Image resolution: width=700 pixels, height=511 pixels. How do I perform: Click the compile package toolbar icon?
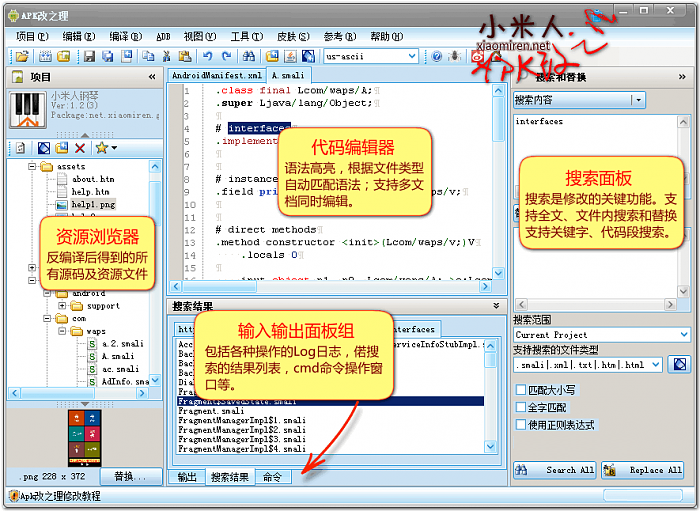point(272,56)
